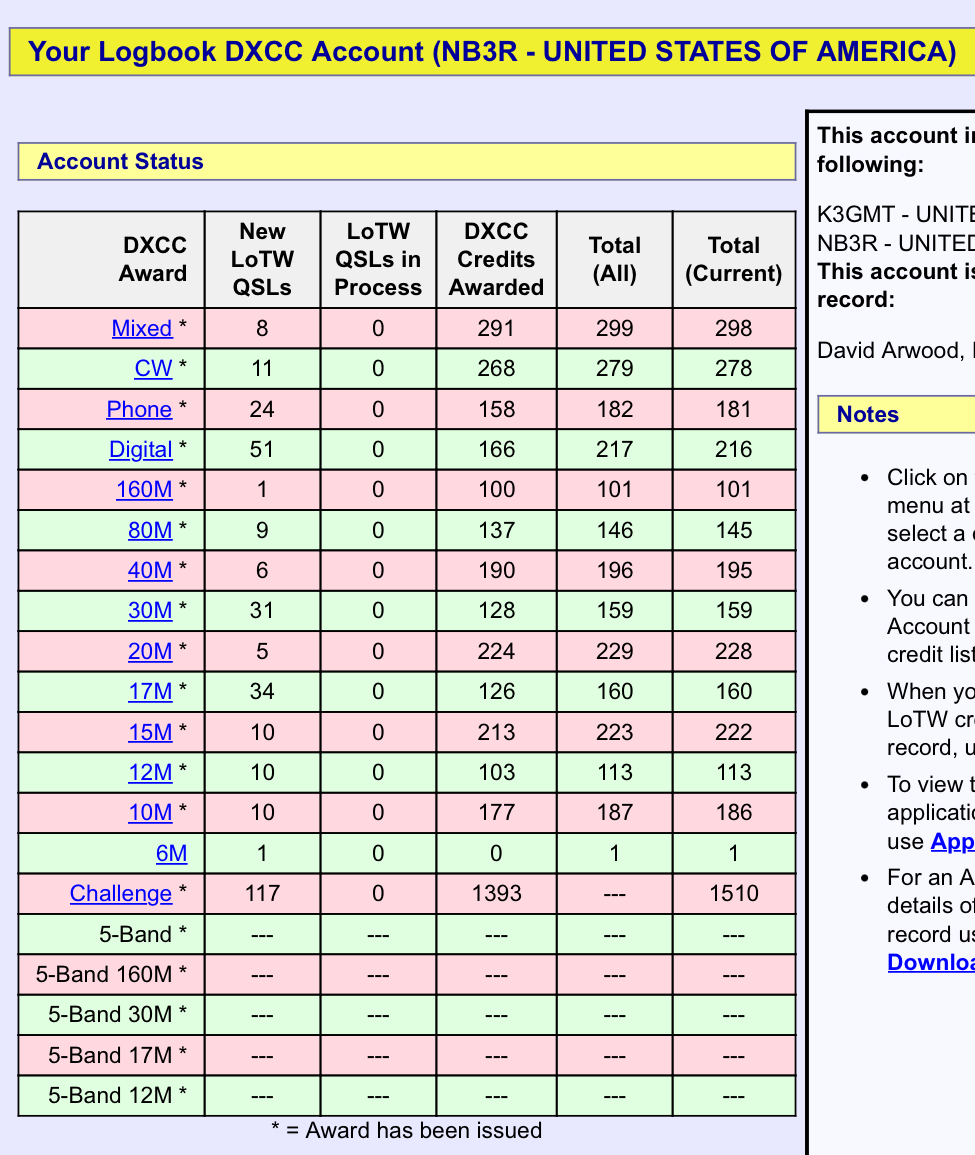Open the Challenge award link
The width and height of the screenshot is (975, 1155).
(x=121, y=894)
